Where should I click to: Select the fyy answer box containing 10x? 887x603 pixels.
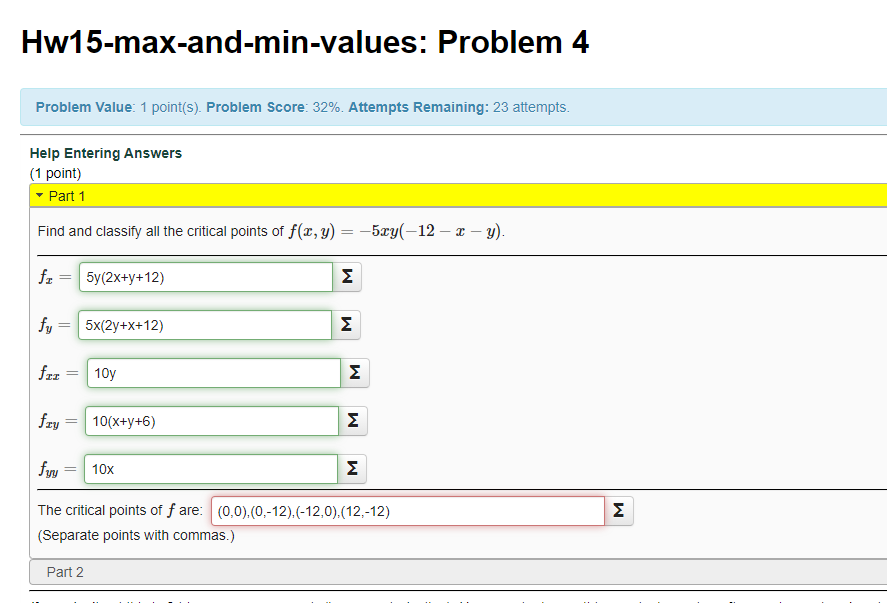click(x=210, y=468)
